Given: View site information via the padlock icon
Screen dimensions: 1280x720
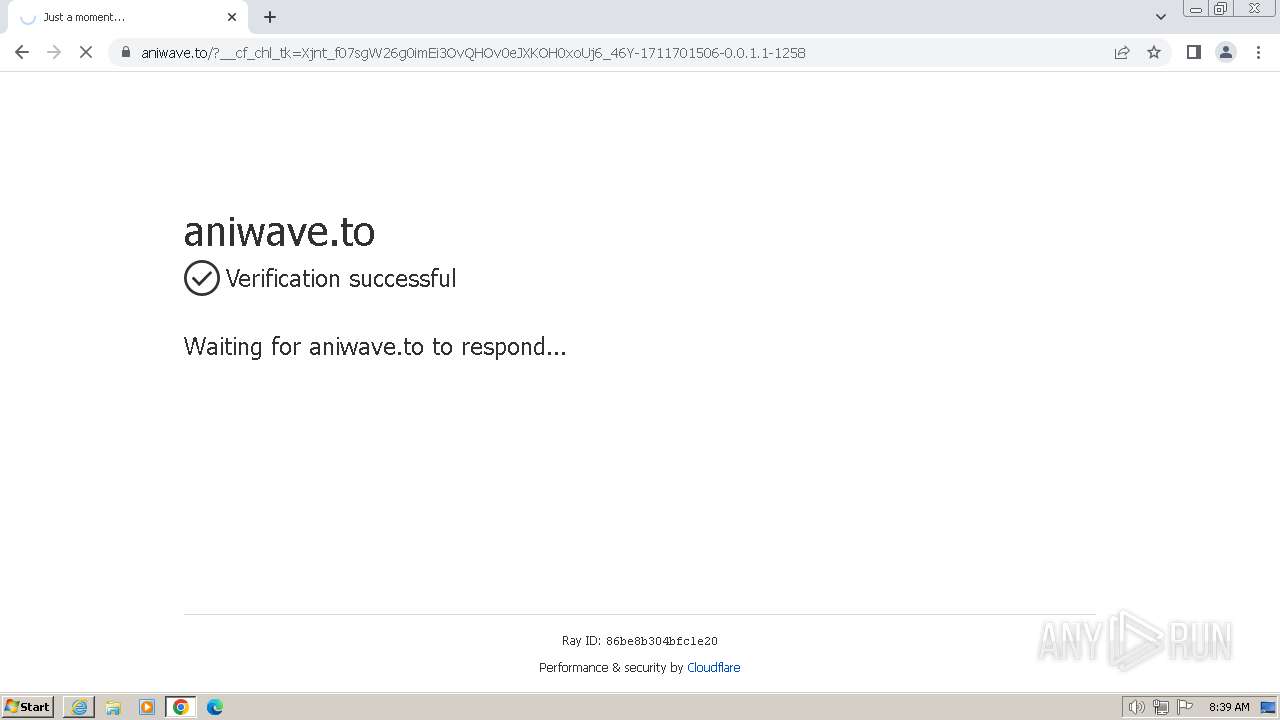Looking at the screenshot, I should pos(126,52).
